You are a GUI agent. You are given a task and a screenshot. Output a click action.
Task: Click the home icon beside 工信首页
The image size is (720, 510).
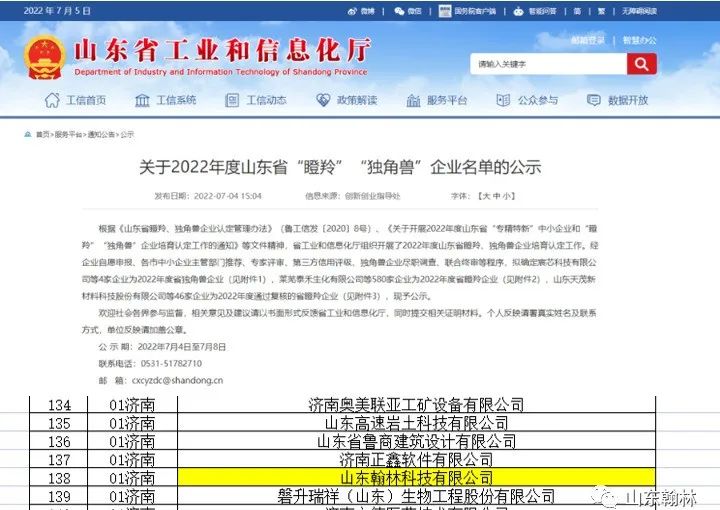pos(52,100)
